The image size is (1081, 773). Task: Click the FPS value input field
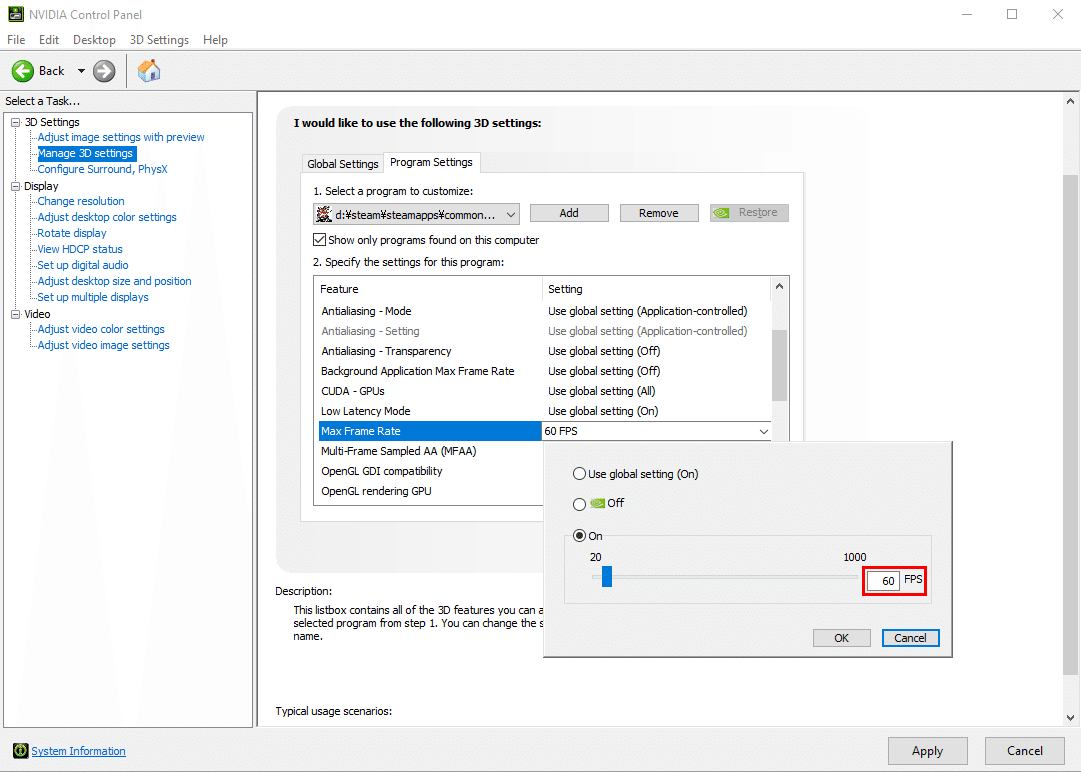(883, 581)
